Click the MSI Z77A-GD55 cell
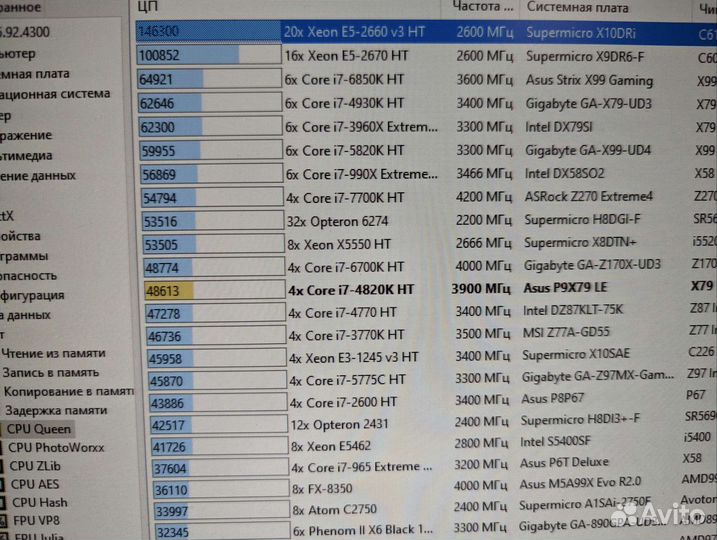717x540 pixels. (x=566, y=332)
